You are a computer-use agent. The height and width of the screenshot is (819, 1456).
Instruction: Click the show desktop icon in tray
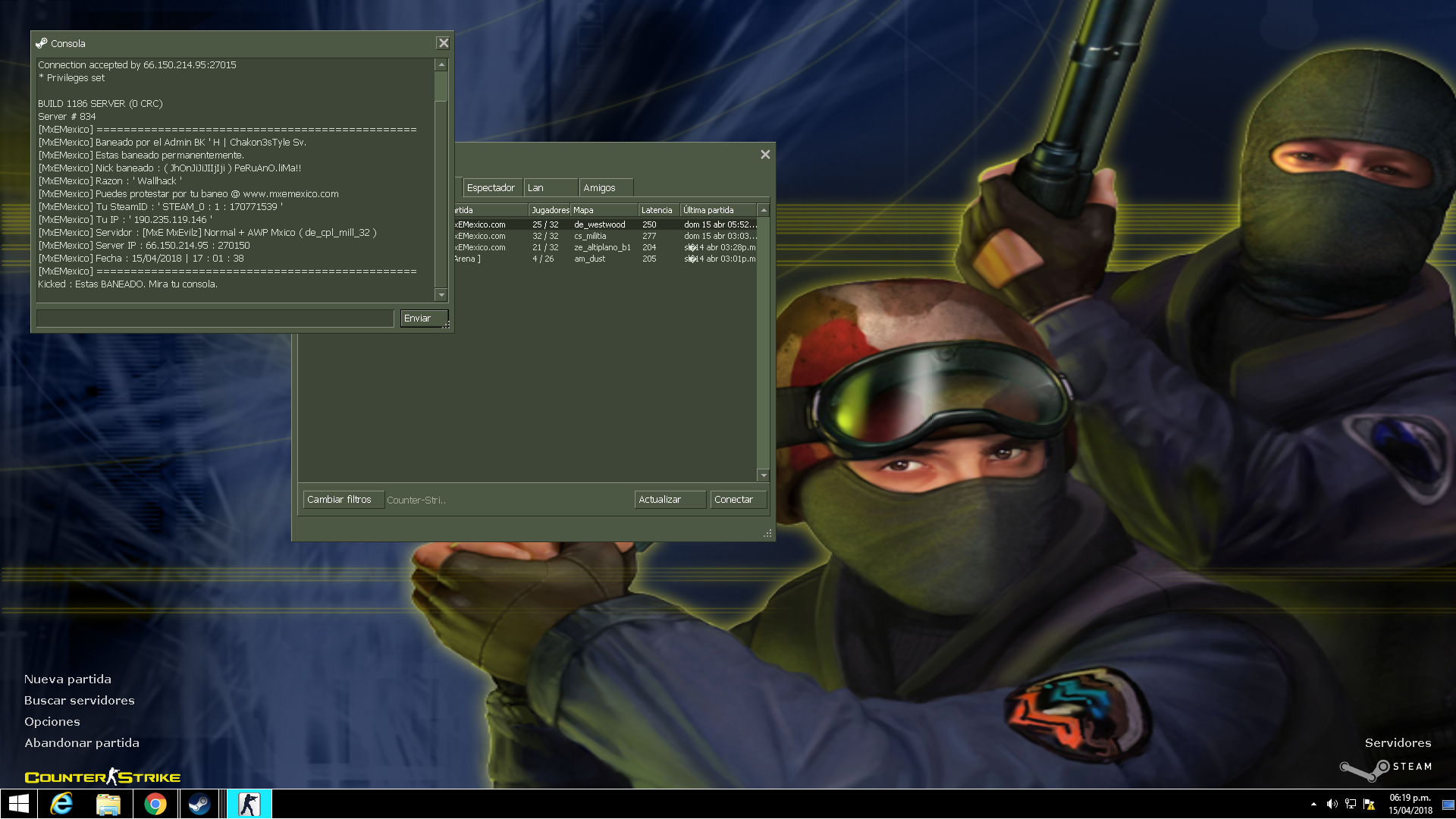pos(1448,805)
